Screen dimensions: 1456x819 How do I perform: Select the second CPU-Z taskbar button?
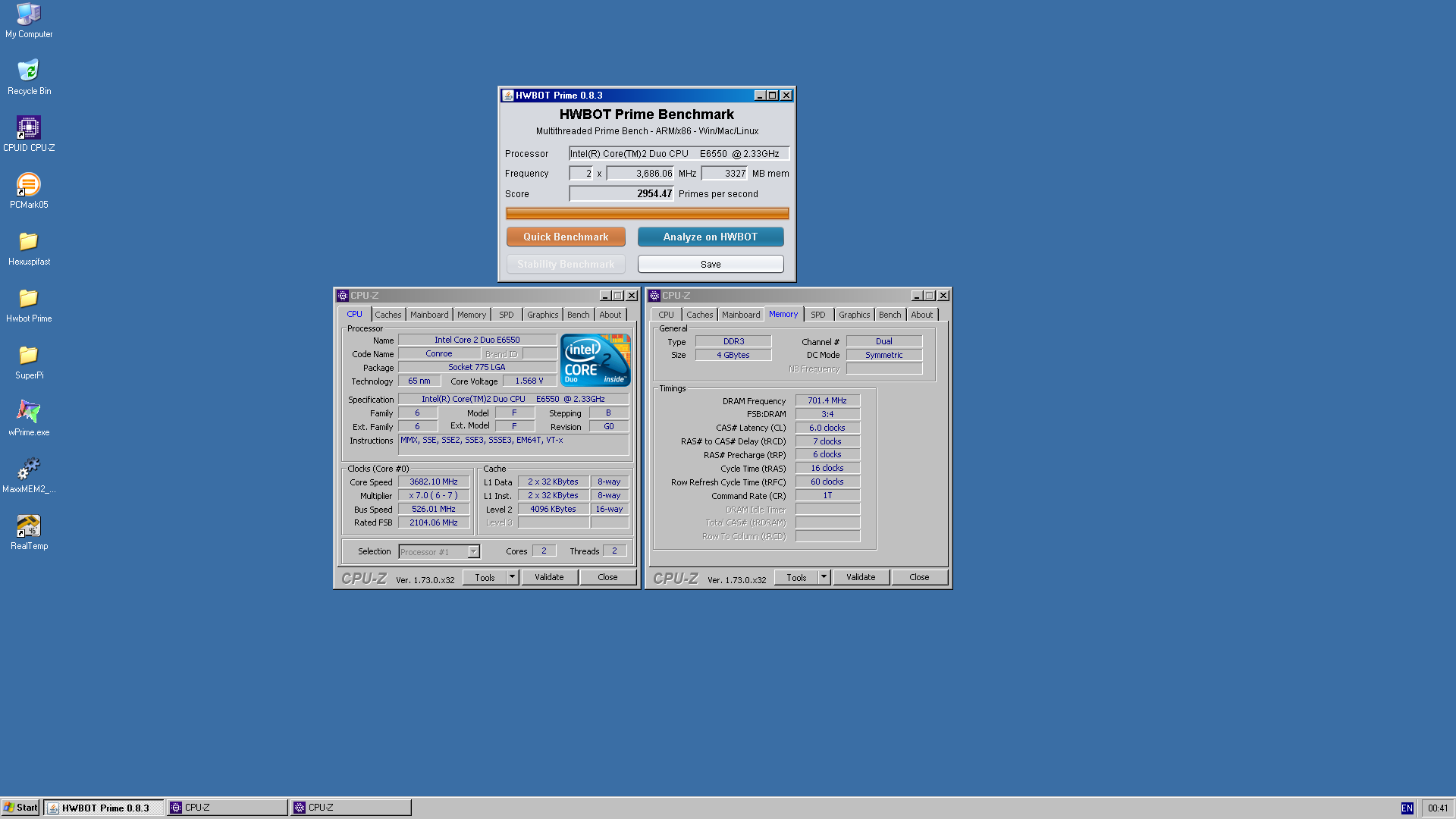[351, 808]
